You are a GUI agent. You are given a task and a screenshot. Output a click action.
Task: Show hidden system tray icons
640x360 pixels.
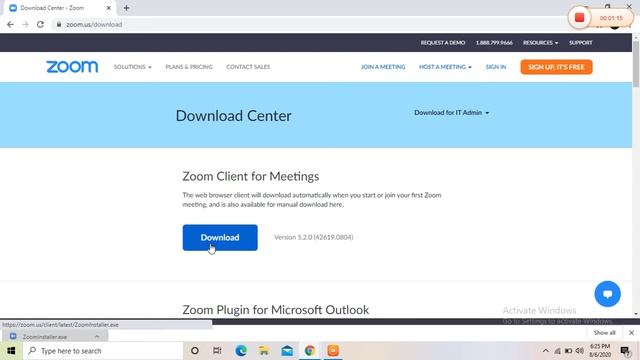pyautogui.click(x=546, y=351)
